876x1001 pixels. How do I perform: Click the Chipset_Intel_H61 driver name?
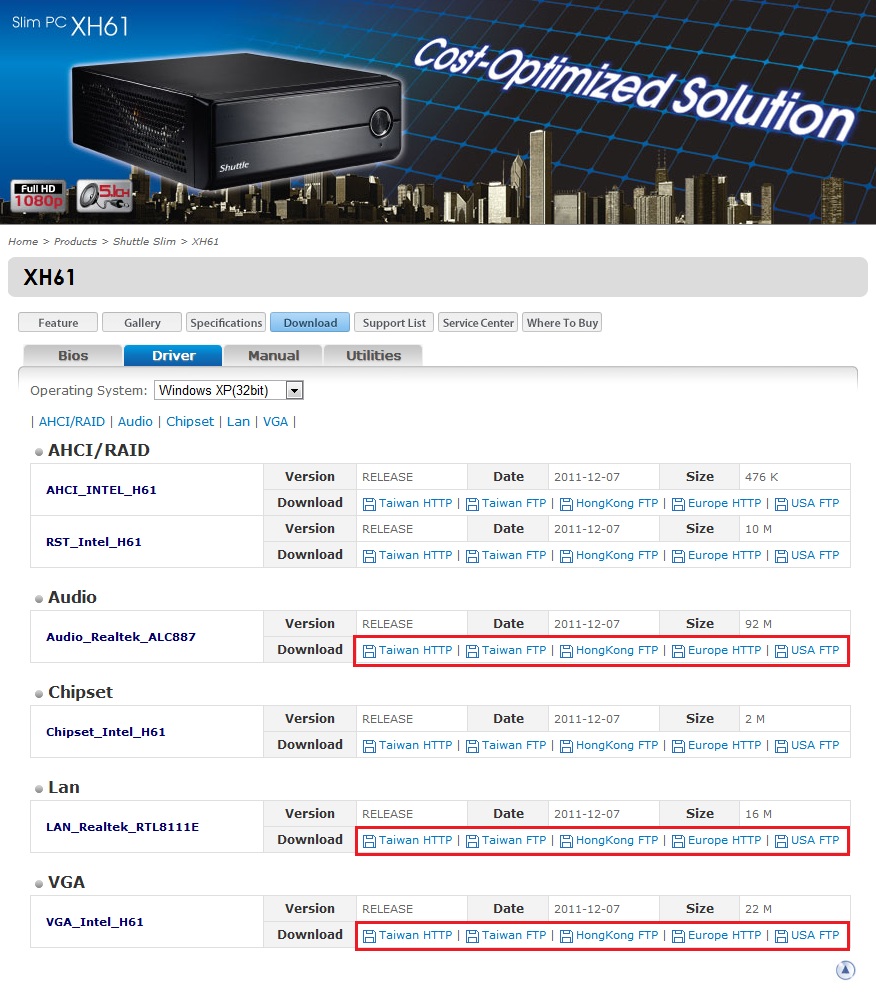[x=105, y=732]
